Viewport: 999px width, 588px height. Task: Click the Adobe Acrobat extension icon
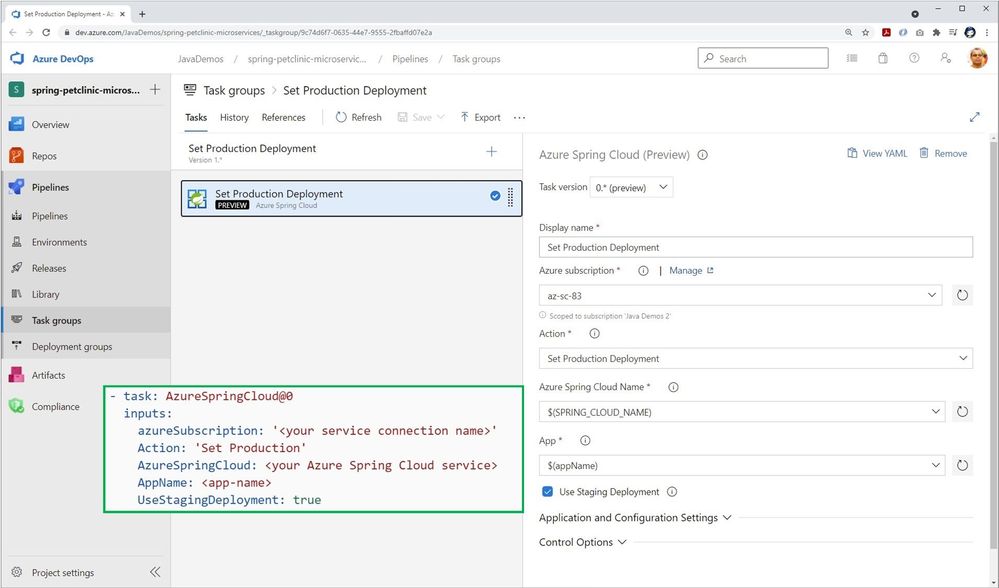coord(886,32)
